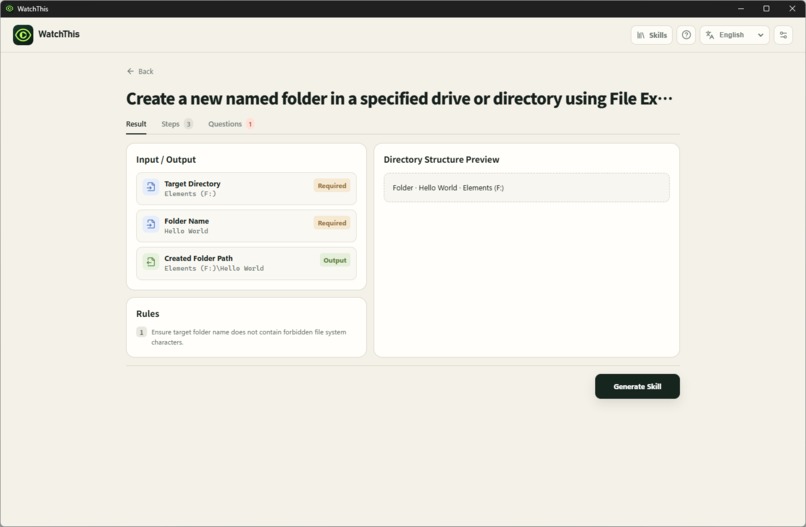
Task: Click the WatchThis eye logo icon
Action: [x=23, y=35]
